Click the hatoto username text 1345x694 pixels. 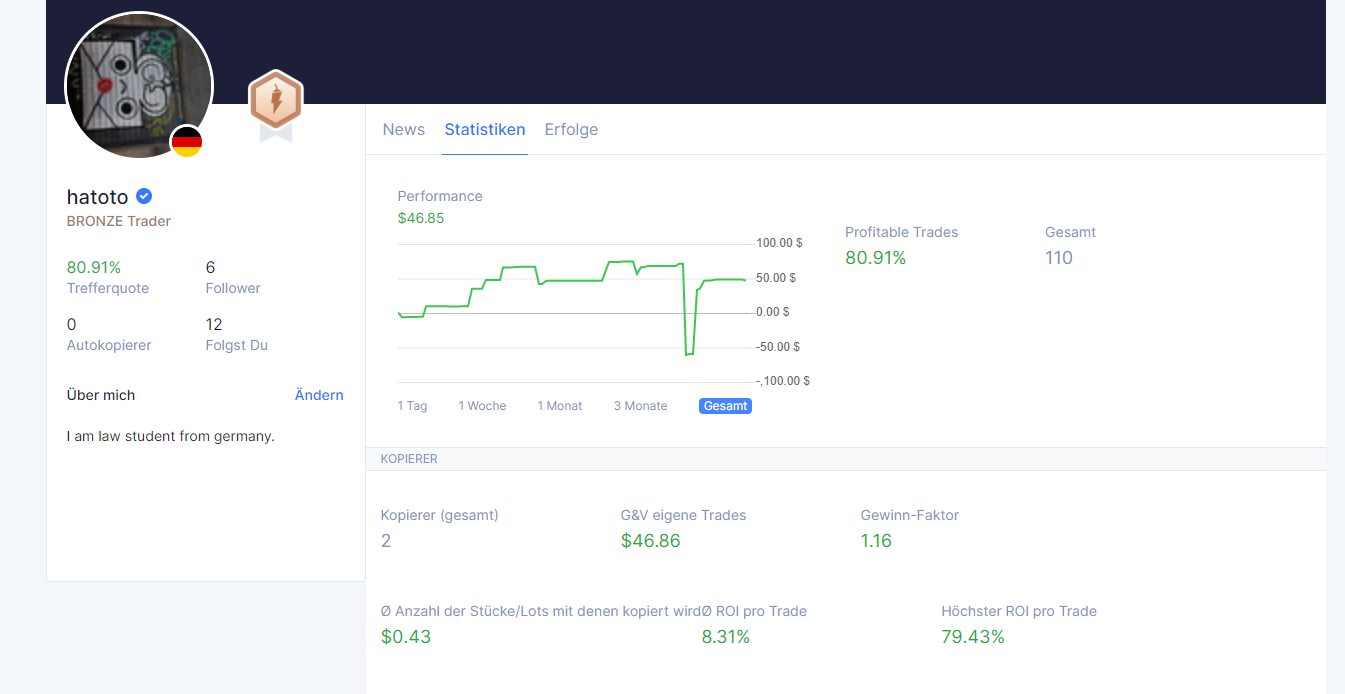[x=98, y=197]
